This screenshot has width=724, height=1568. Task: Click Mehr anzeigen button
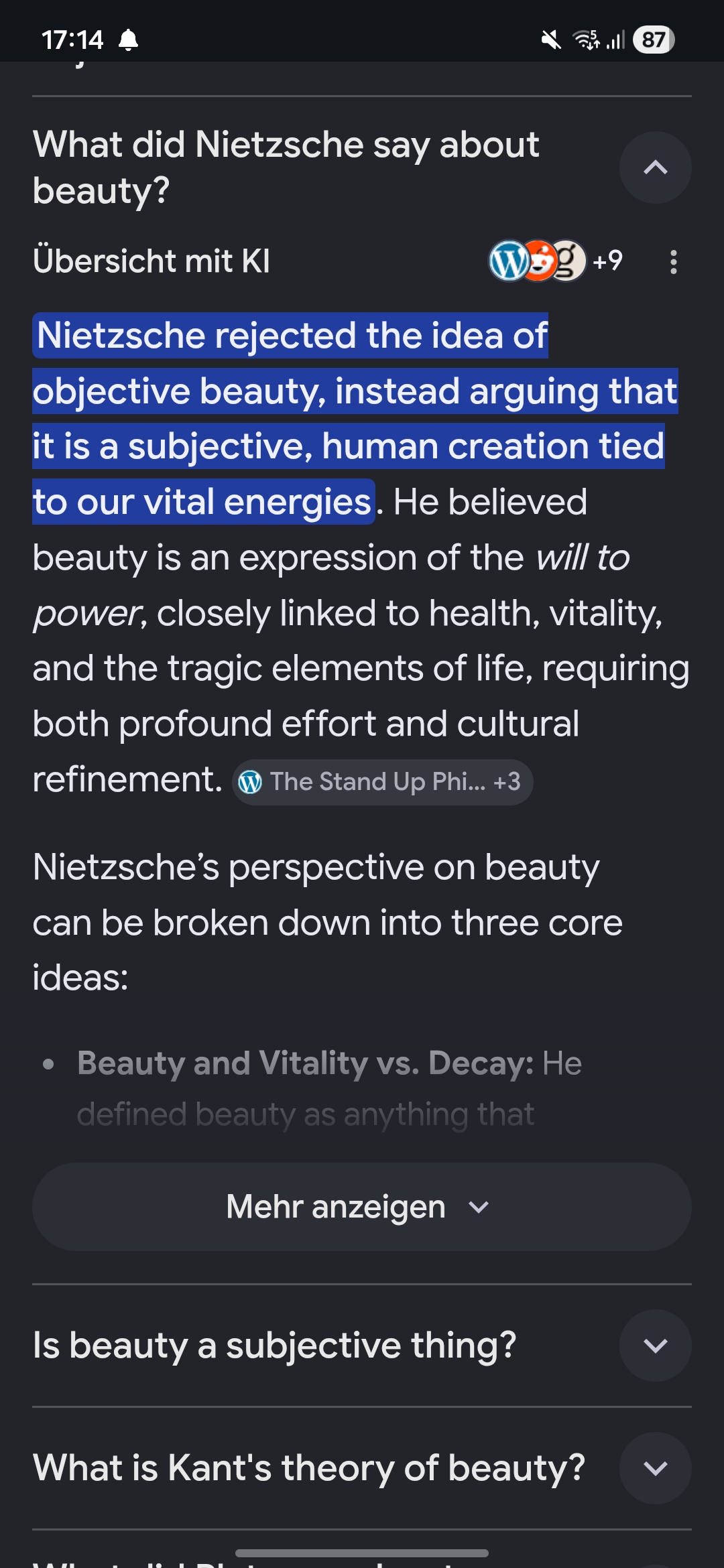[362, 1207]
